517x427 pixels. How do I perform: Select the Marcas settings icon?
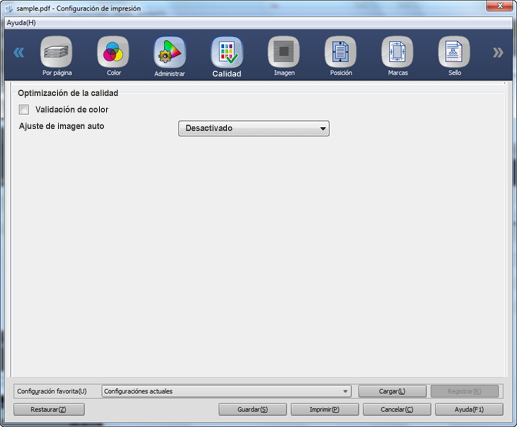coord(397,52)
